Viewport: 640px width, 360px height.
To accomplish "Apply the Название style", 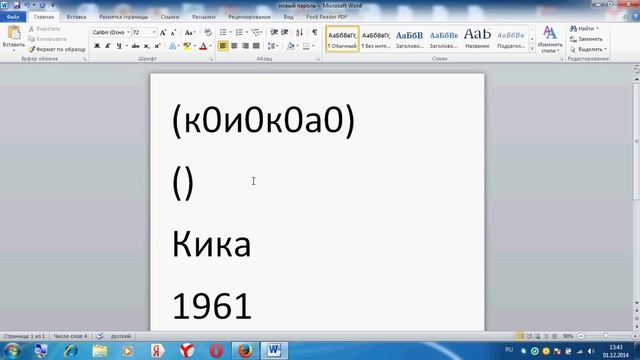I will click(x=477, y=39).
